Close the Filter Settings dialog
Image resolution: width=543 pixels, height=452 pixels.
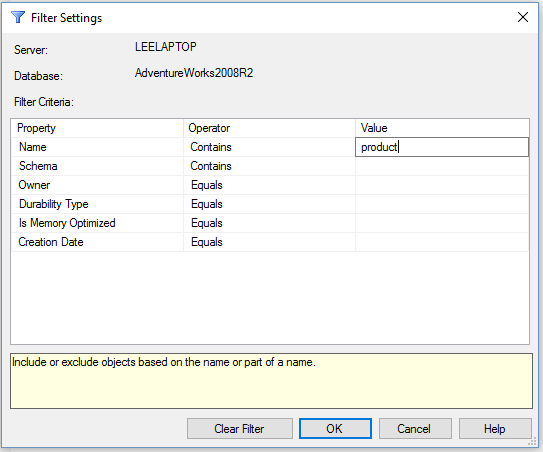tap(523, 17)
